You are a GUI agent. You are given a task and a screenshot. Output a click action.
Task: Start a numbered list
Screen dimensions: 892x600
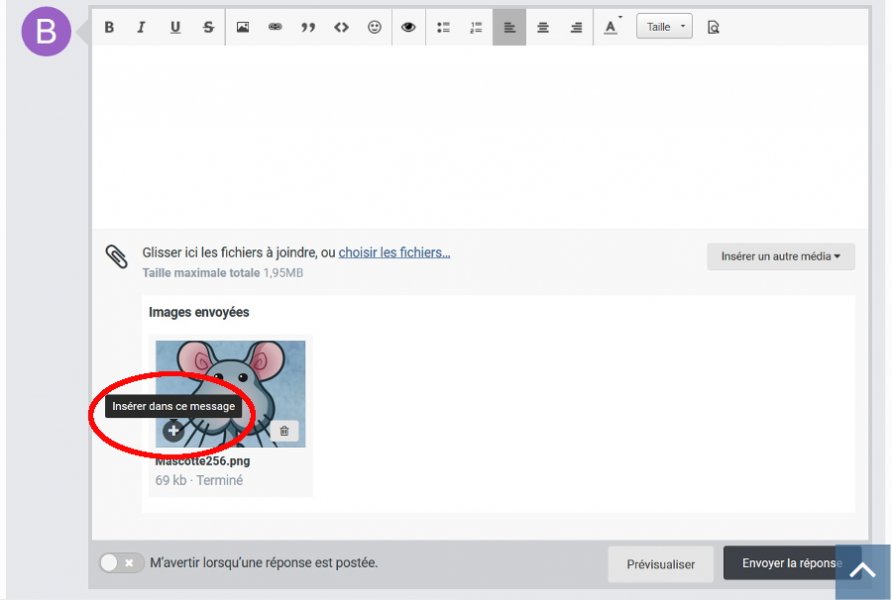(x=476, y=28)
